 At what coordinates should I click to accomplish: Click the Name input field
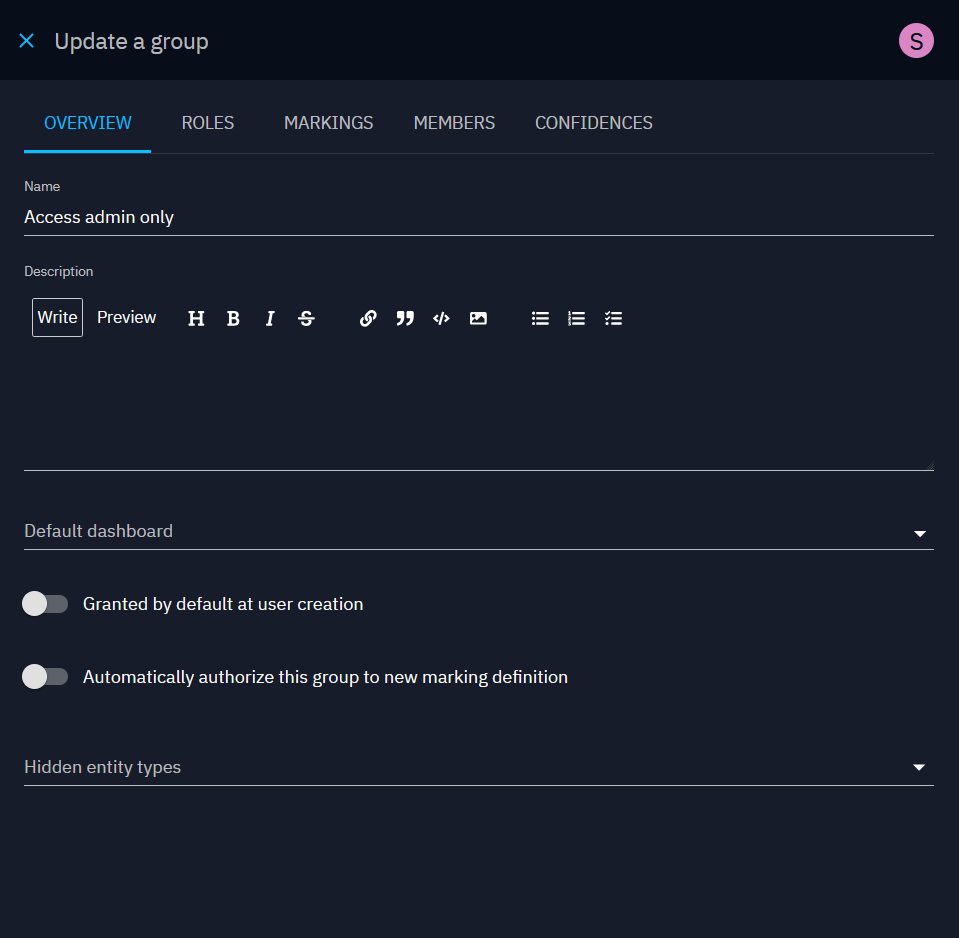click(x=478, y=217)
